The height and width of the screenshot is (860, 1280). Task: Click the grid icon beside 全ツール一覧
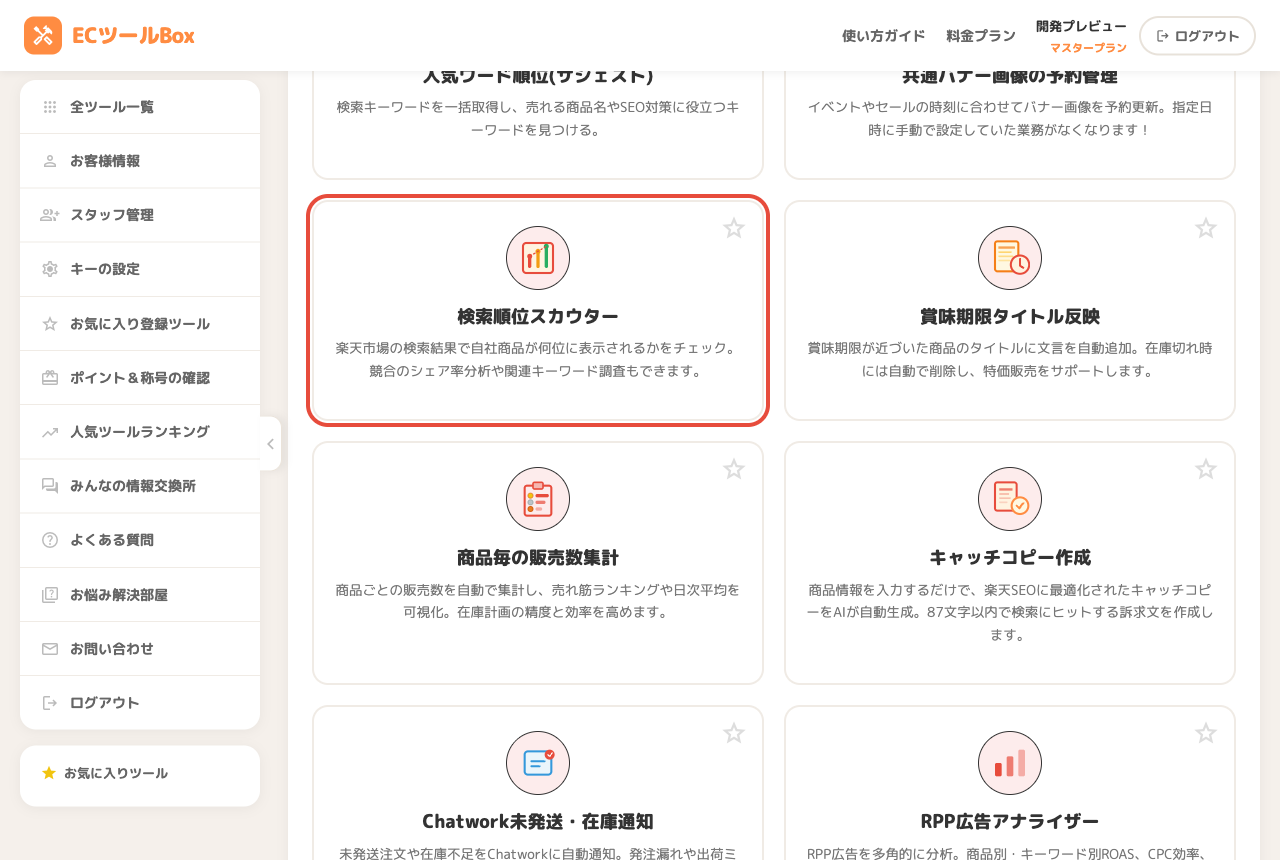pos(50,107)
